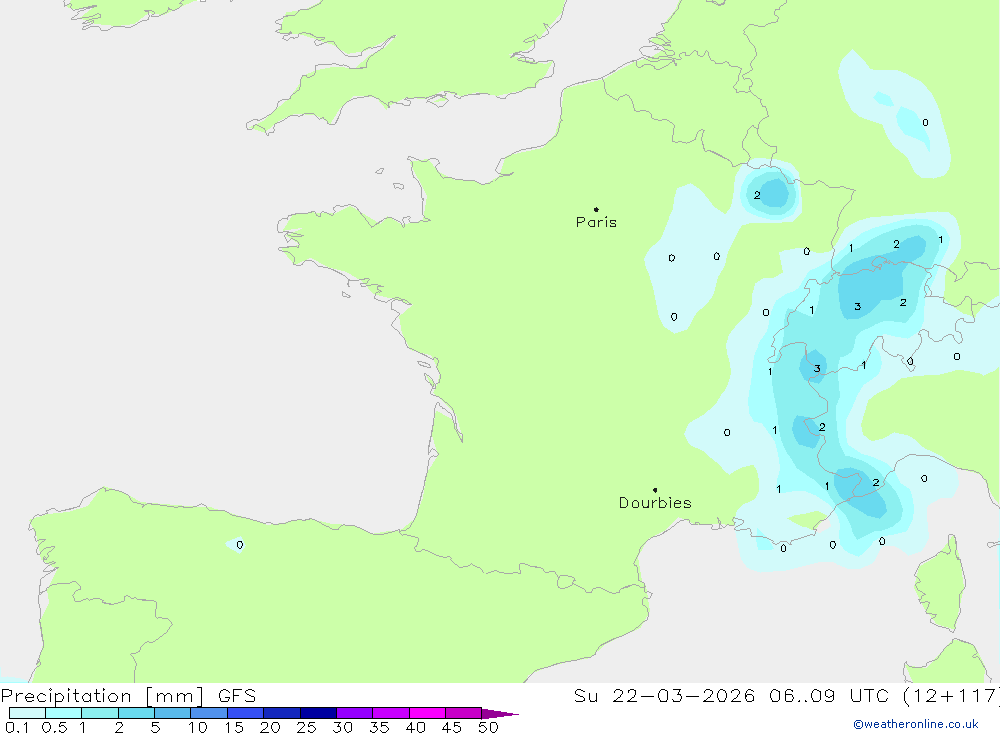Click the legend label '35'
The height and width of the screenshot is (733, 1000).
[x=379, y=727]
